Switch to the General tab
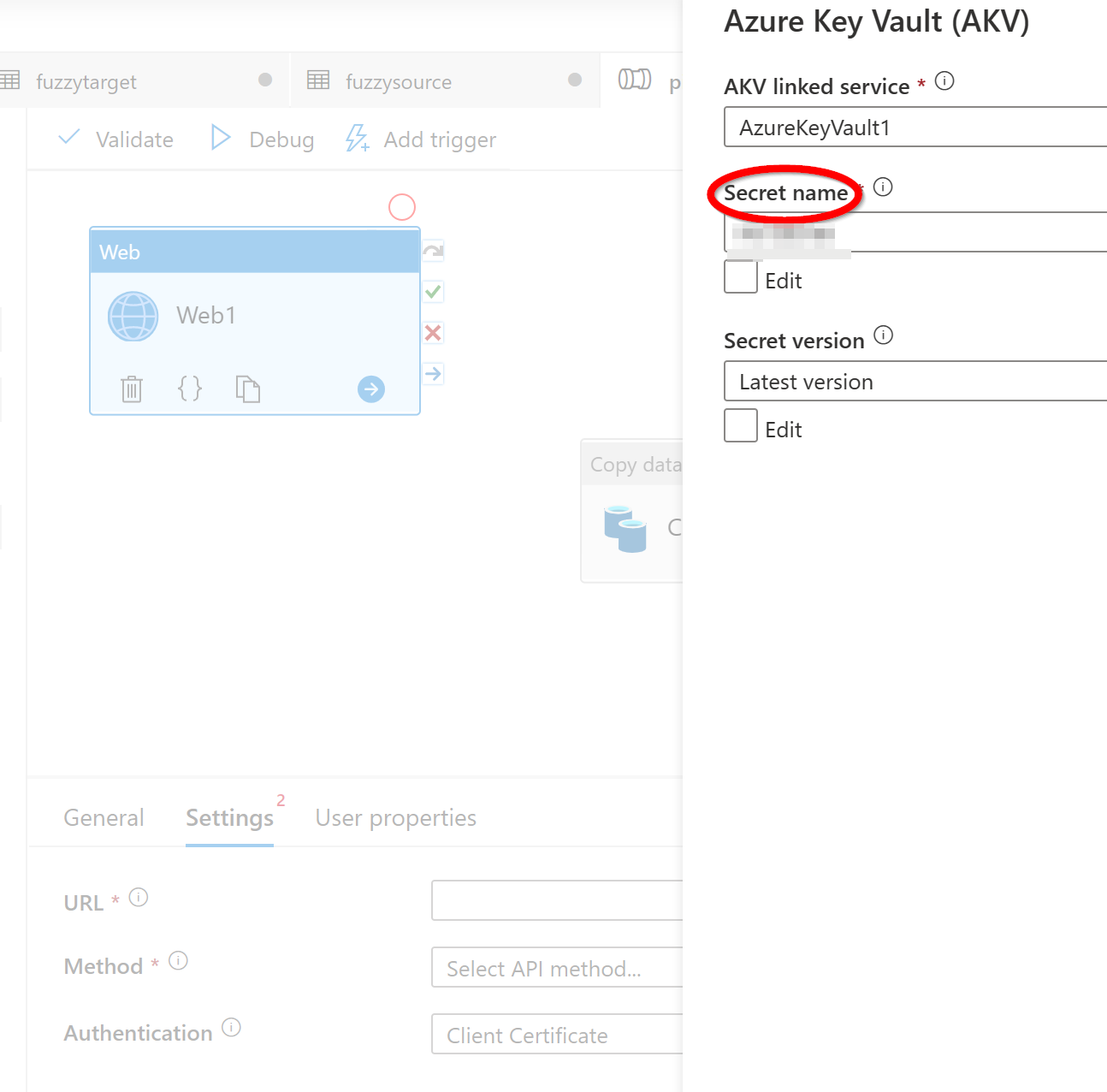 tap(103, 817)
